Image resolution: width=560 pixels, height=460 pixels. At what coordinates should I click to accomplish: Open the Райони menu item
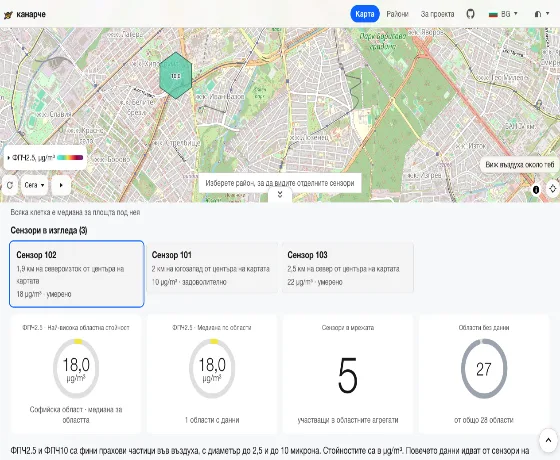pyautogui.click(x=397, y=14)
